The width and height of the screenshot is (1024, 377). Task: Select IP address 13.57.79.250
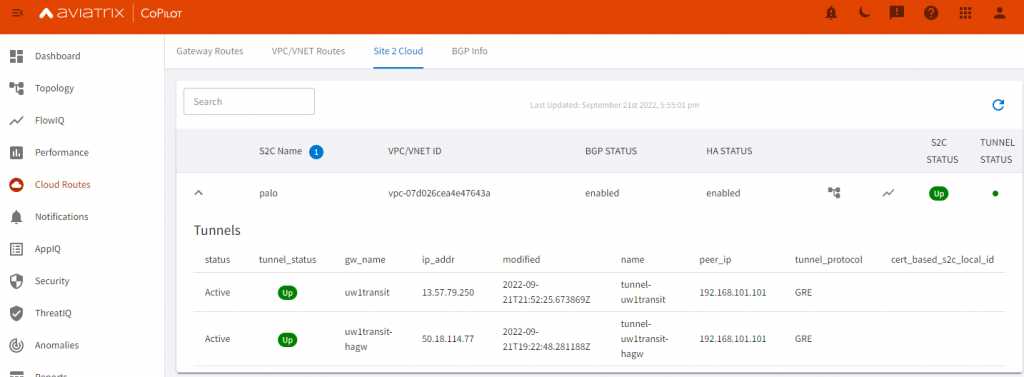(x=448, y=293)
